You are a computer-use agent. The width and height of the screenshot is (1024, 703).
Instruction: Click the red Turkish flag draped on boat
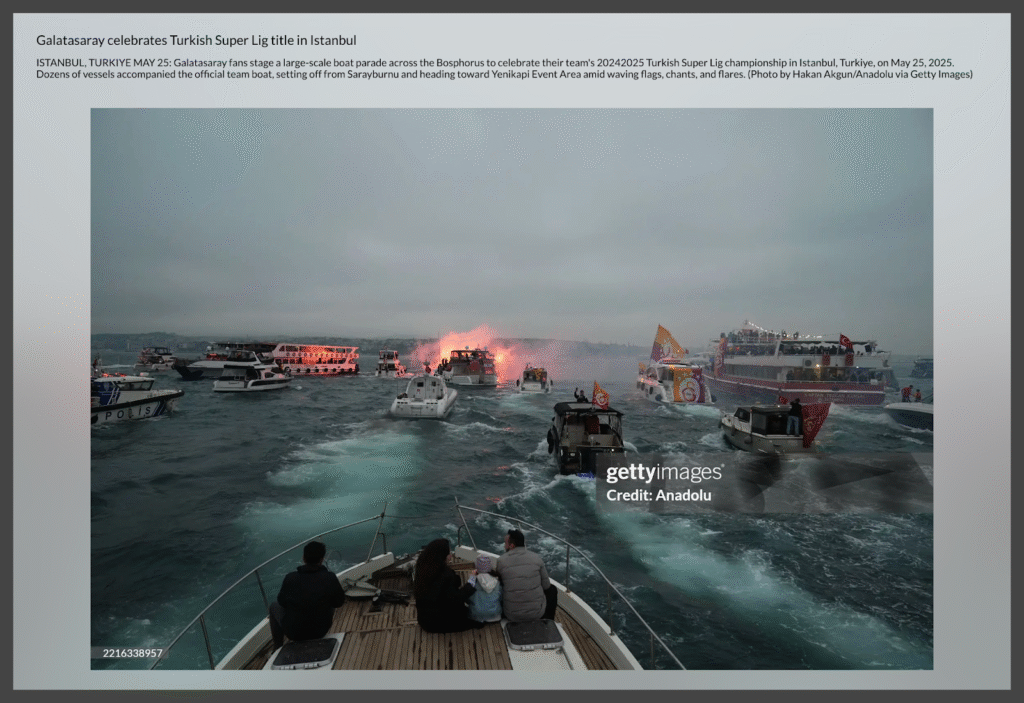coord(814,421)
